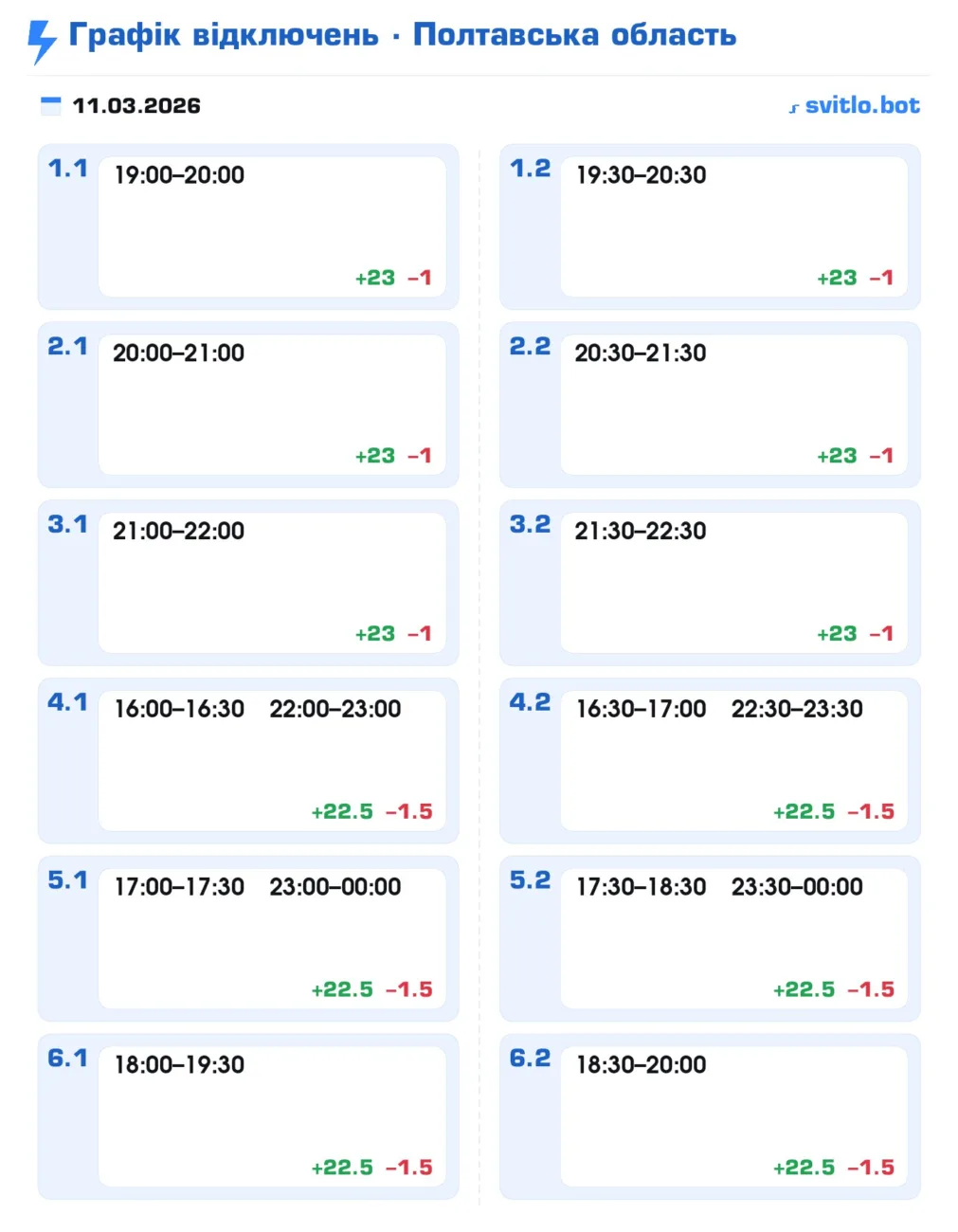The image size is (958, 1232).
Task: Select queue 3.1 label
Action: 67,524
